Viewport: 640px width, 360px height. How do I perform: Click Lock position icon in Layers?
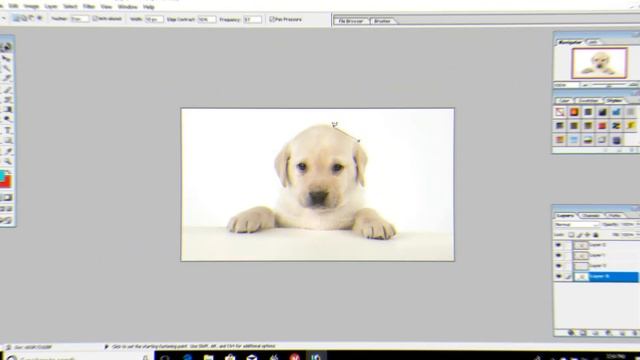coord(587,235)
